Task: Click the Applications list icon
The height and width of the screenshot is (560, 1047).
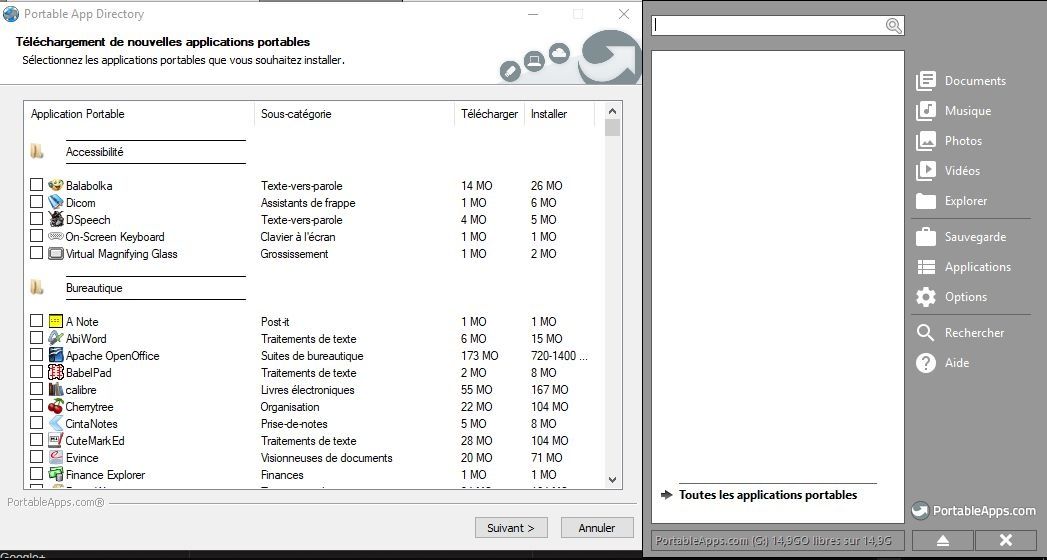Action: [925, 267]
